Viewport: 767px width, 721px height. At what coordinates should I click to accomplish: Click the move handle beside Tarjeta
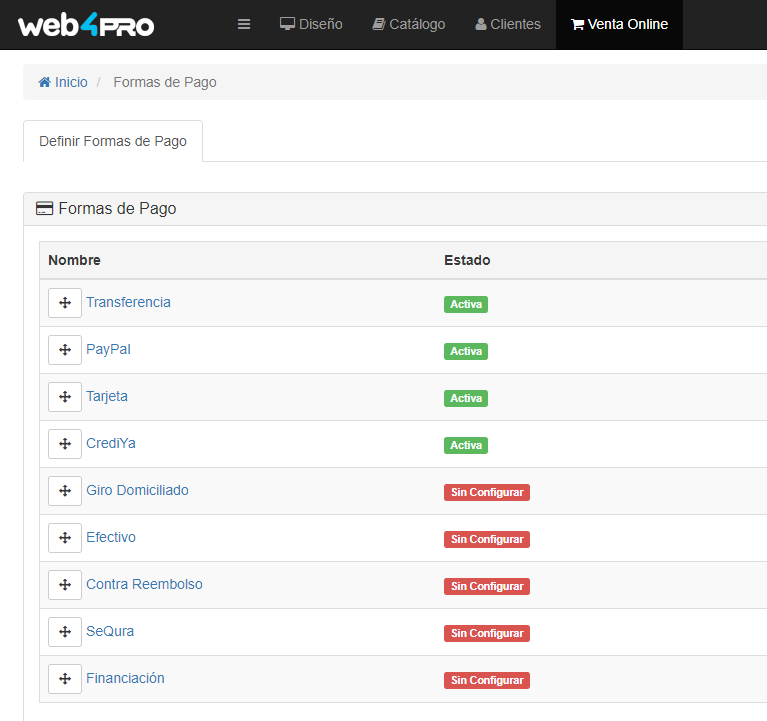65,397
